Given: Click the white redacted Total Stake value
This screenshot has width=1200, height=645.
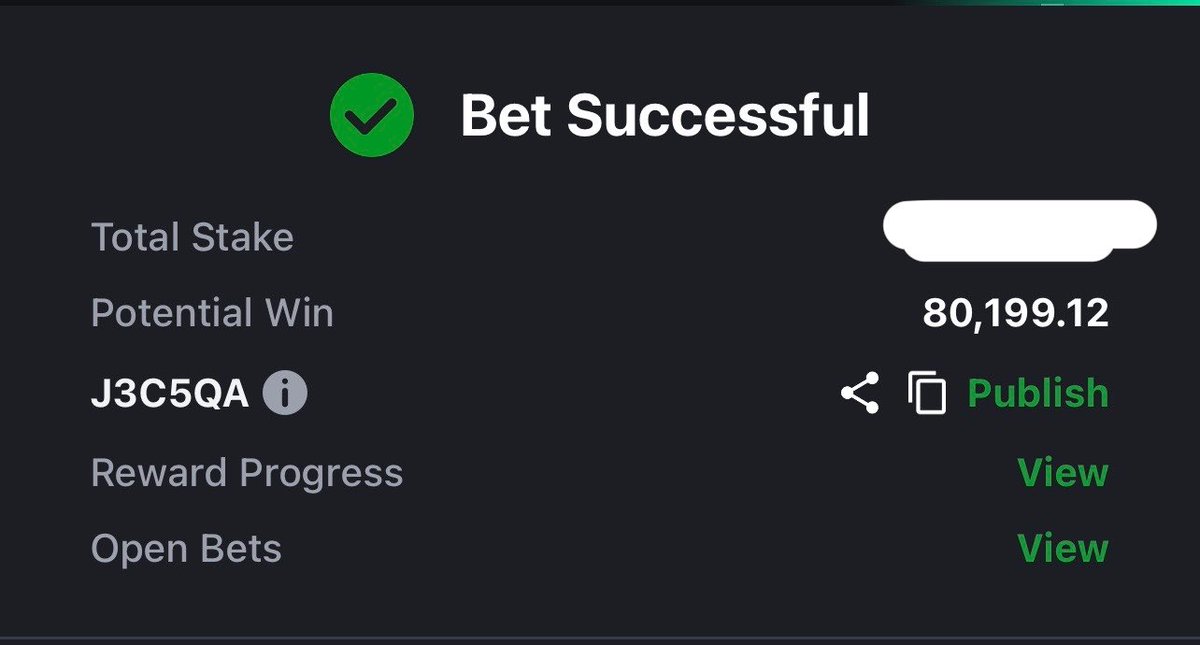Looking at the screenshot, I should (1020, 231).
